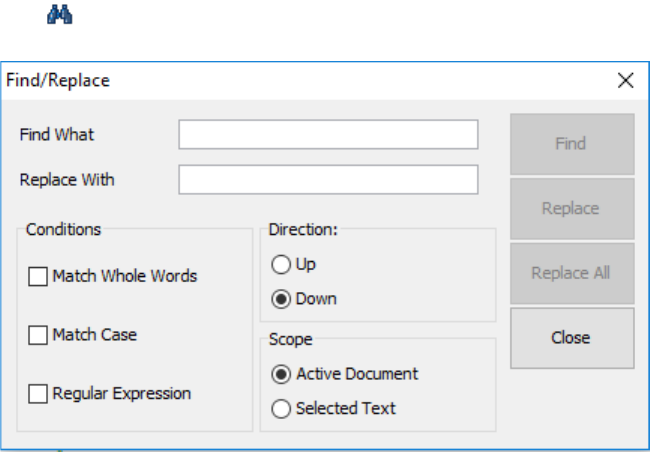Click the Find What label
The image size is (650, 452).
tap(57, 134)
